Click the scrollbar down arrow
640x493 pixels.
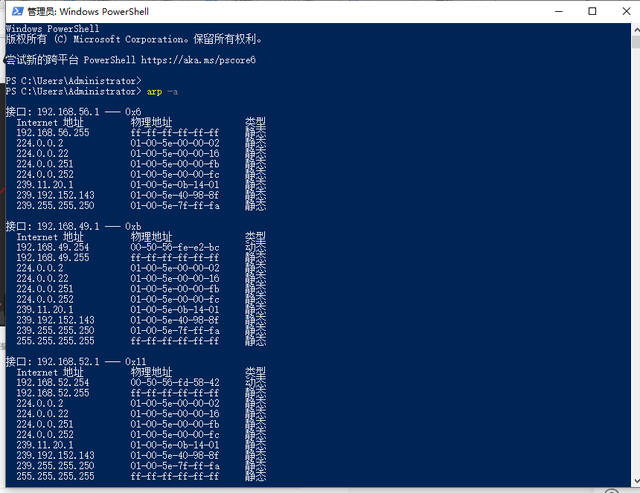coord(636,482)
